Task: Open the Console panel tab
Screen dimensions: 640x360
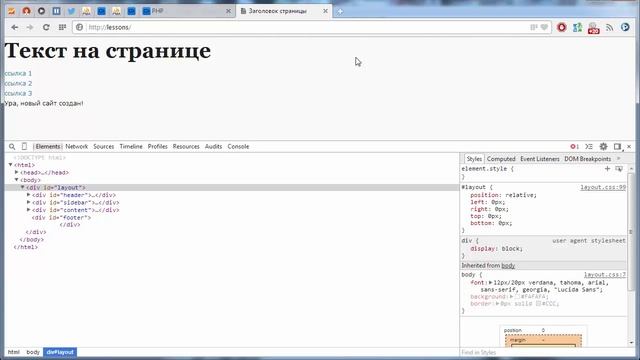Action: [238, 147]
